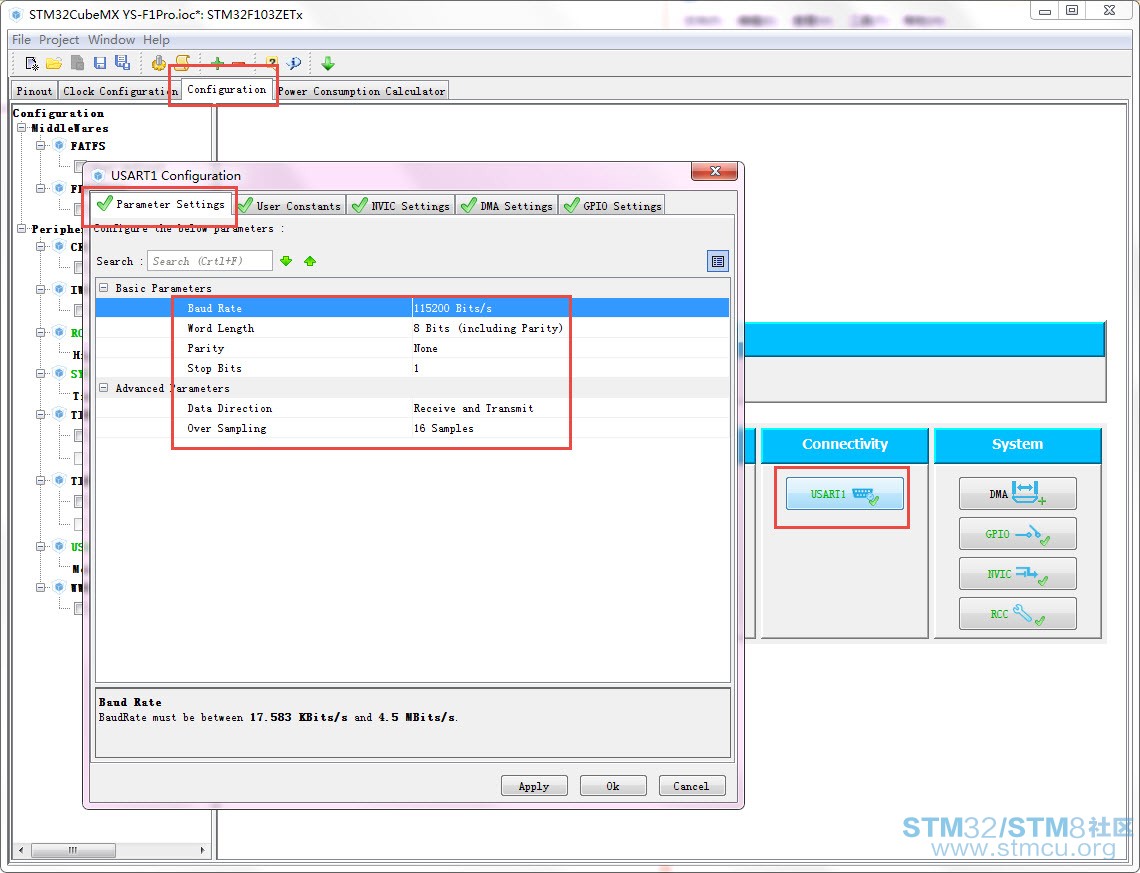The height and width of the screenshot is (873, 1140).
Task: Click into the parameter Search field
Action: (209, 261)
